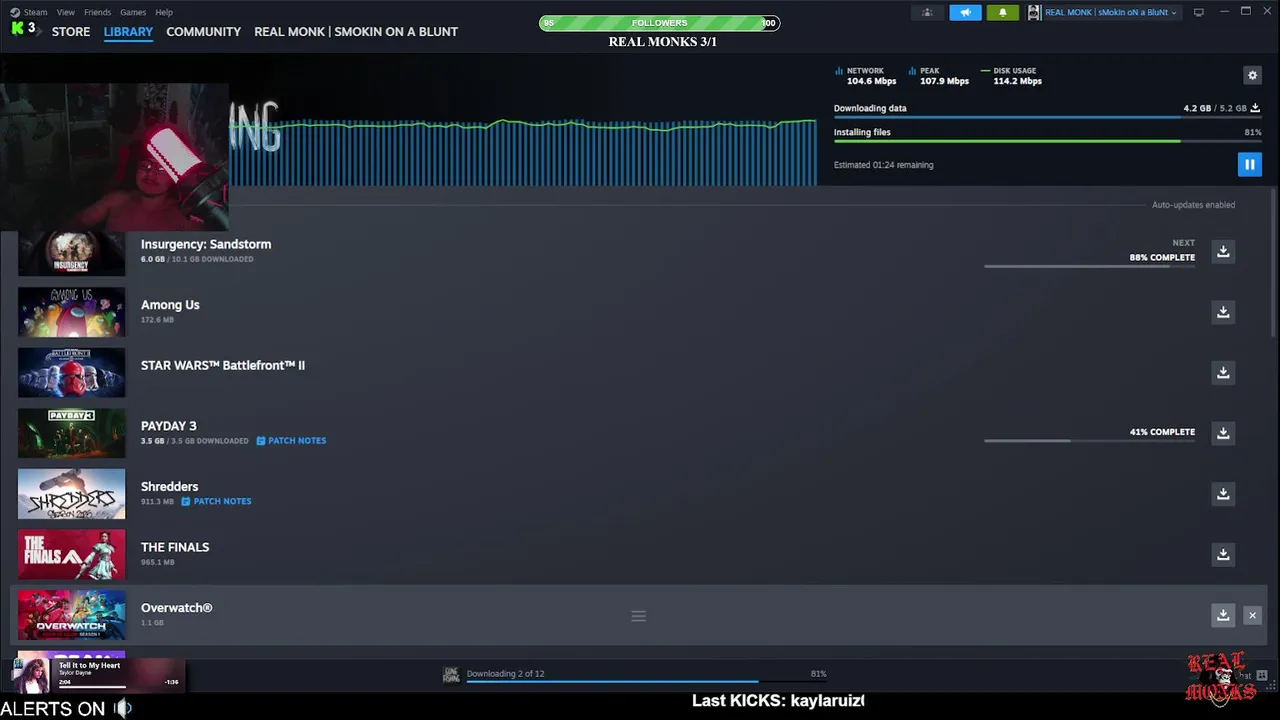Viewport: 1280px width, 720px height.
Task: Click the PAYDAY 3 patch notes icon
Action: pos(261,441)
